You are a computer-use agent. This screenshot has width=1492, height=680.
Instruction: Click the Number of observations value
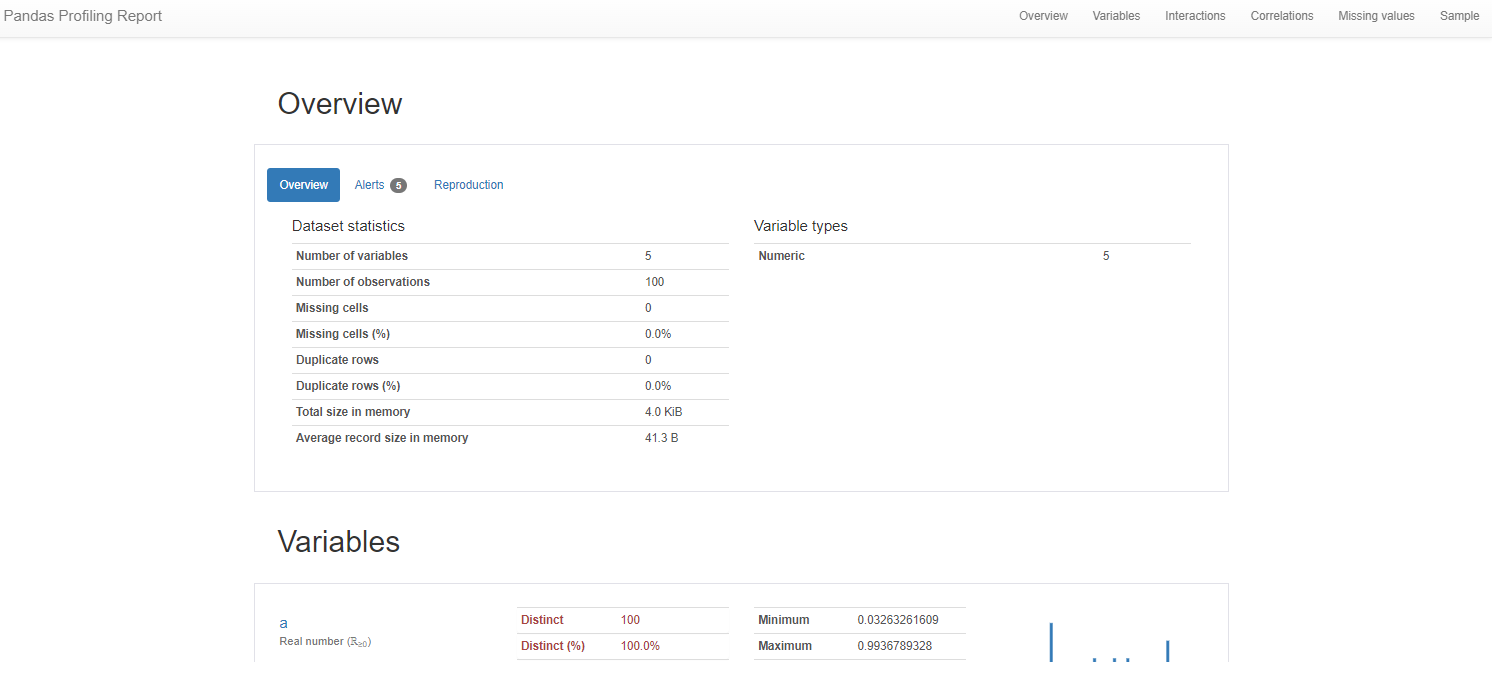pyautogui.click(x=654, y=281)
